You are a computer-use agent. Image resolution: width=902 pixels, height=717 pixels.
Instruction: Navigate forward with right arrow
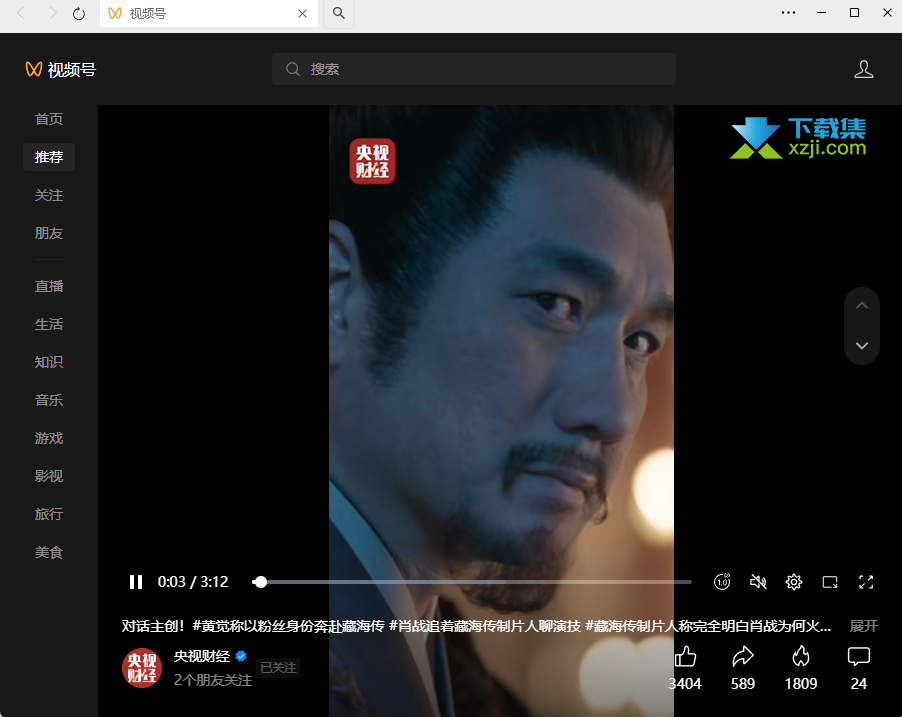(x=52, y=13)
